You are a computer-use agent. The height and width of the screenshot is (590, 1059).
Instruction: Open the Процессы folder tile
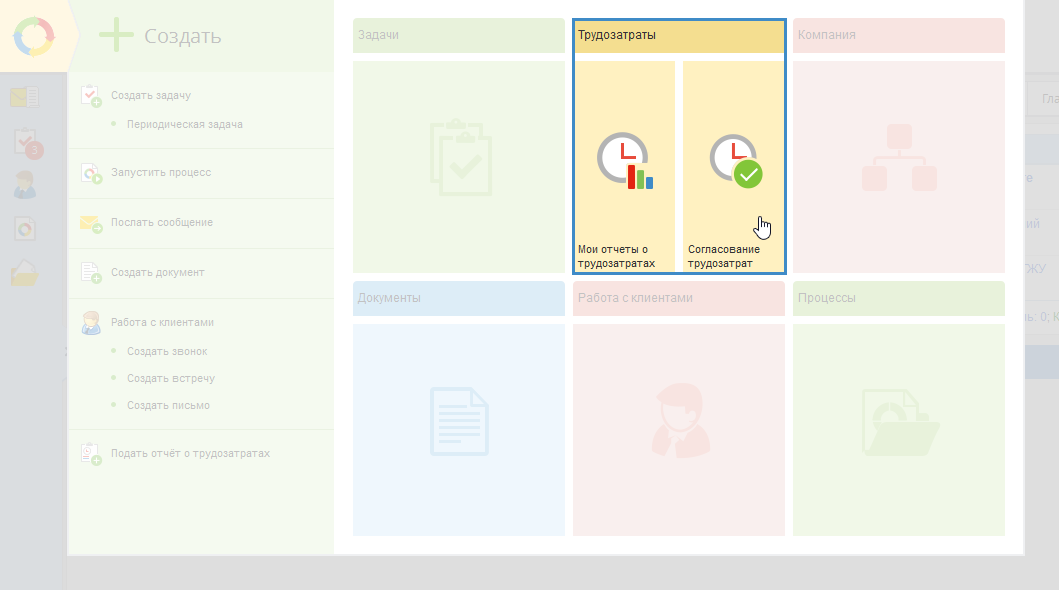pos(899,429)
